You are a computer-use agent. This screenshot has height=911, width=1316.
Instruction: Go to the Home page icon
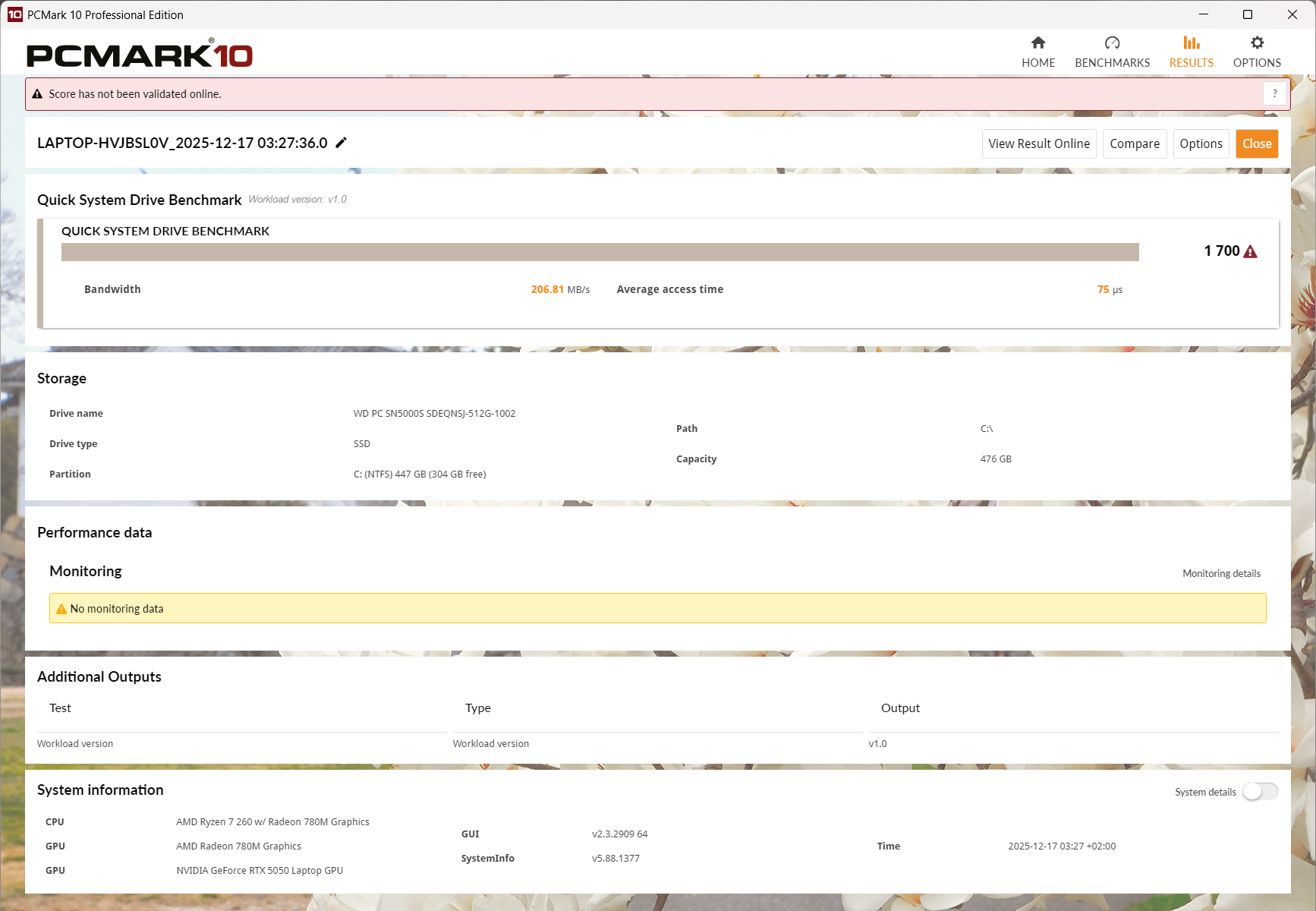point(1038,43)
